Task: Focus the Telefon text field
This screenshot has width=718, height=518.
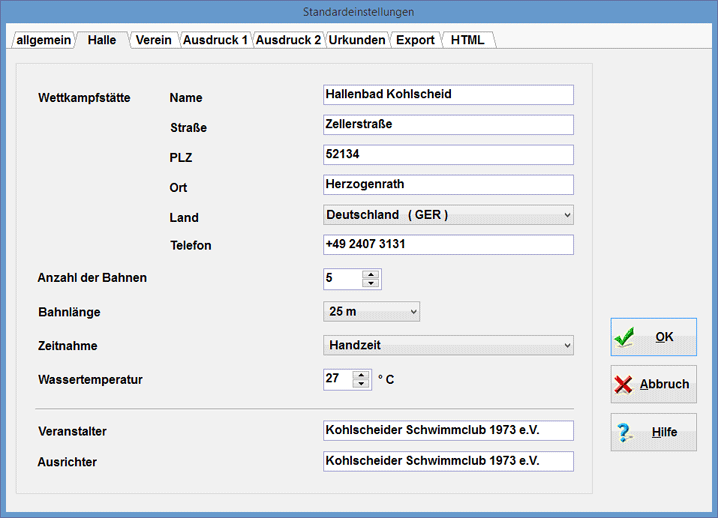Action: click(x=448, y=245)
